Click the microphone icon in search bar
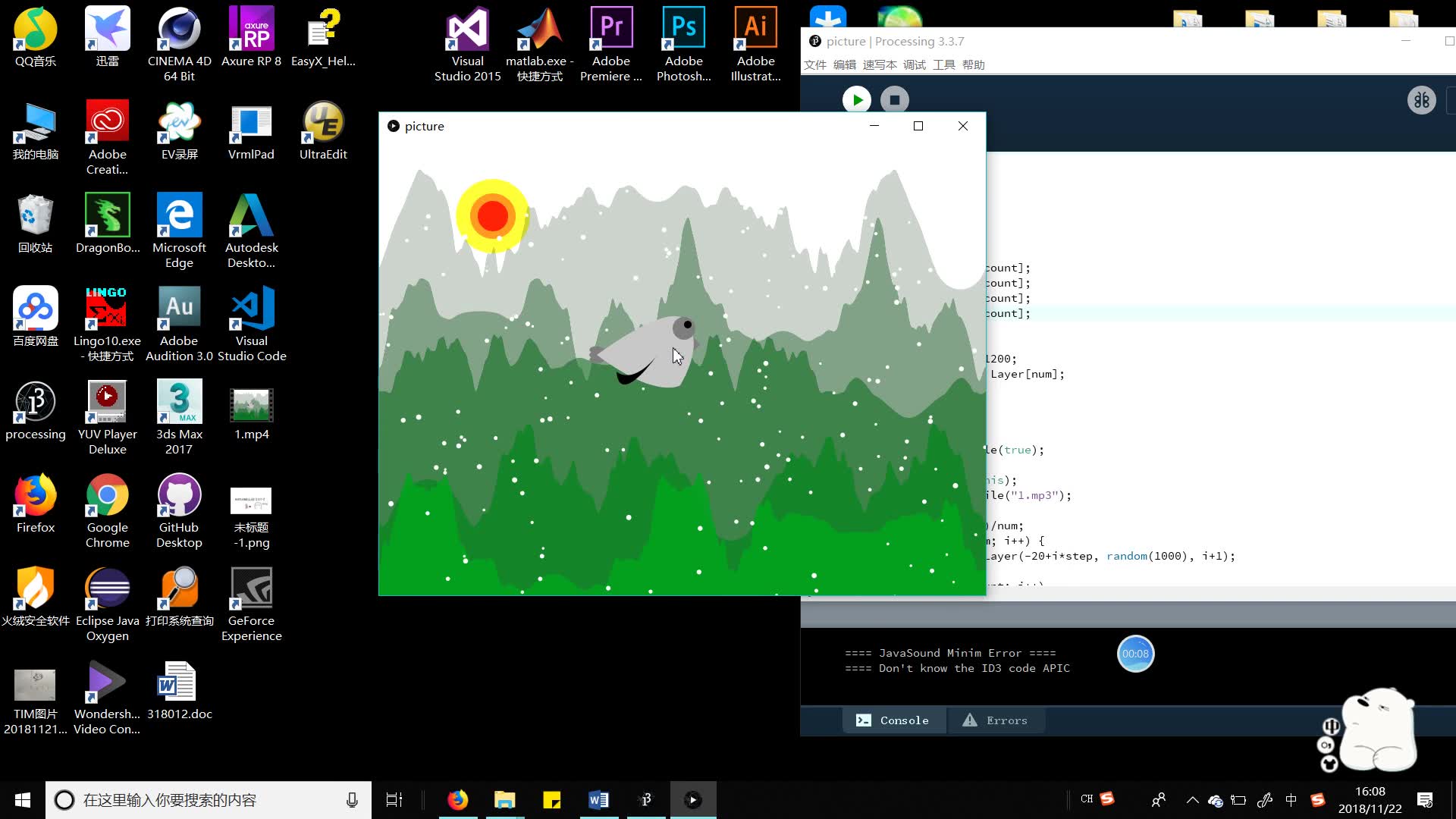Viewport: 1456px width, 819px height. pyautogui.click(x=352, y=800)
